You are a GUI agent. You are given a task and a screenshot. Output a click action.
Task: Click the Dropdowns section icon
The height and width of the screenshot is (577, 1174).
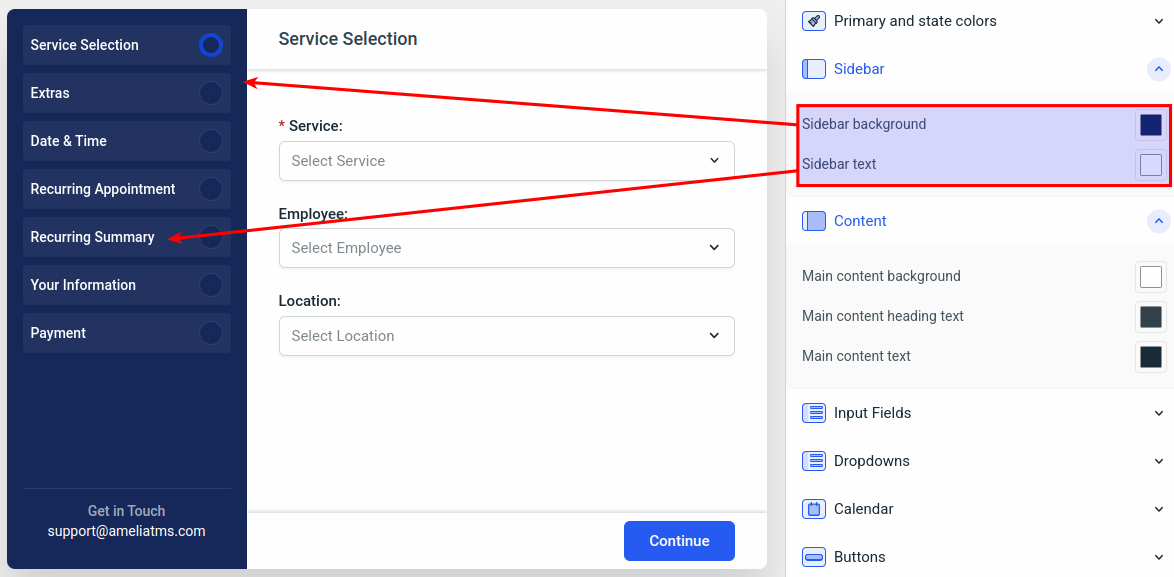tap(814, 461)
